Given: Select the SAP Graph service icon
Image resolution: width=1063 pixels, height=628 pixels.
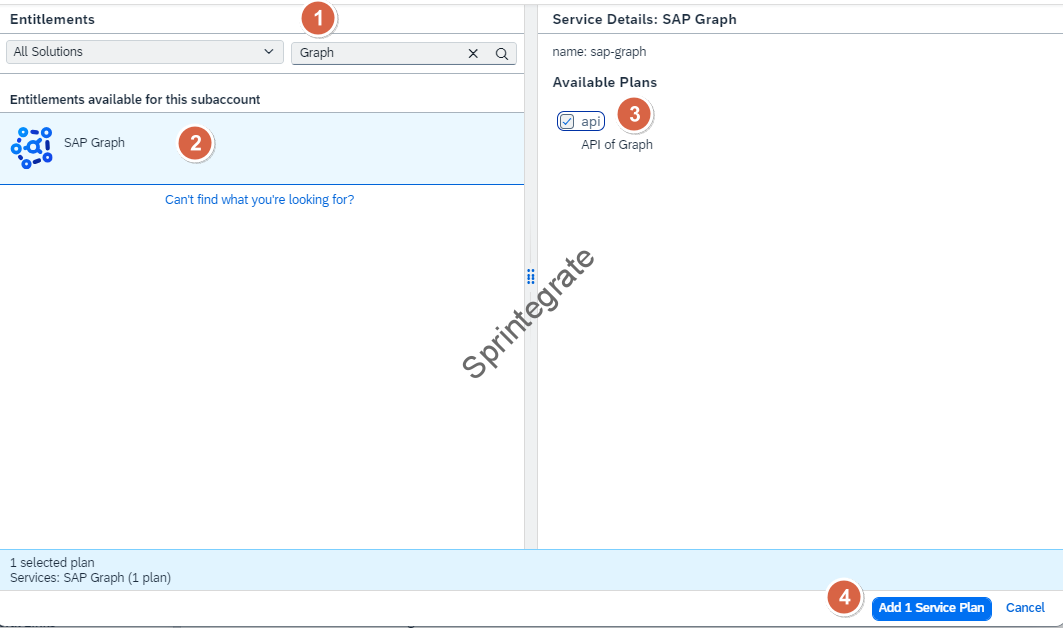Looking at the screenshot, I should click(31, 148).
